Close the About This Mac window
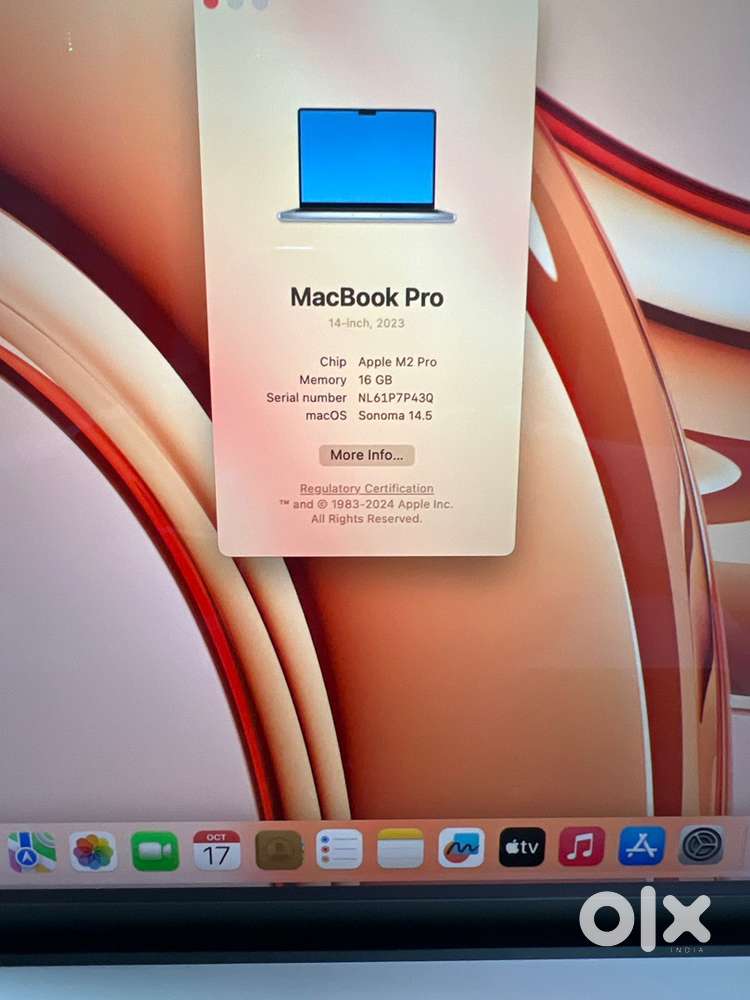The width and height of the screenshot is (750, 1000). pyautogui.click(x=211, y=3)
